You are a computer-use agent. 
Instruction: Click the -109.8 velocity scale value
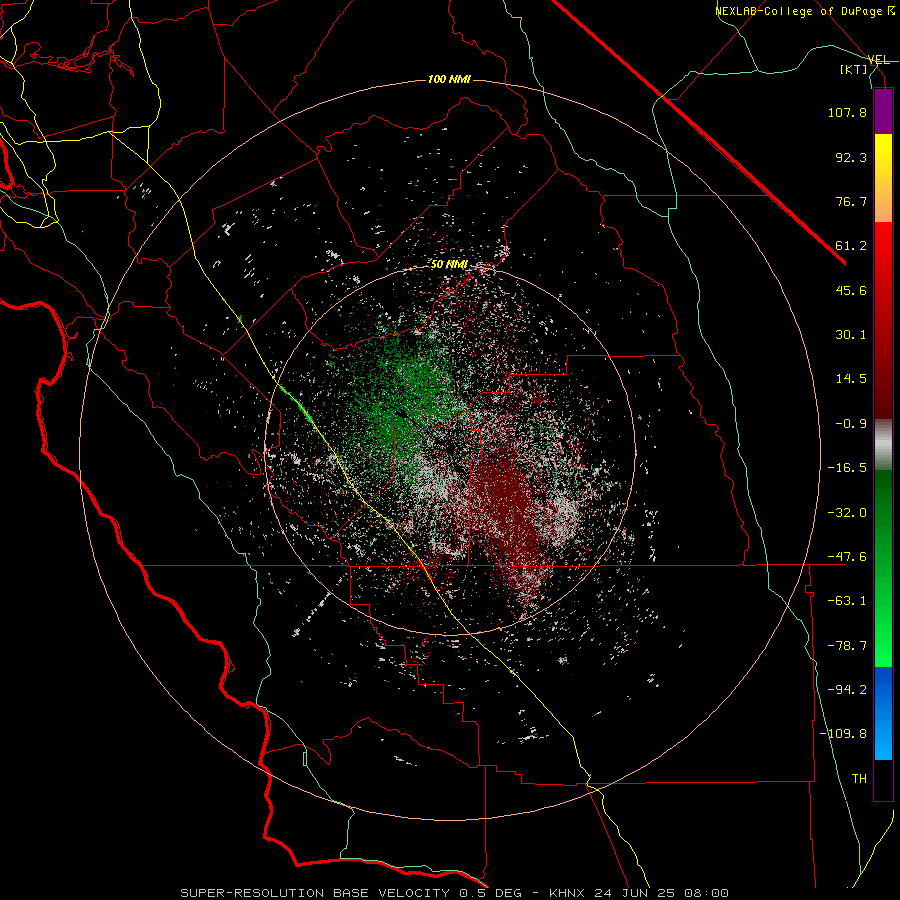click(x=843, y=734)
